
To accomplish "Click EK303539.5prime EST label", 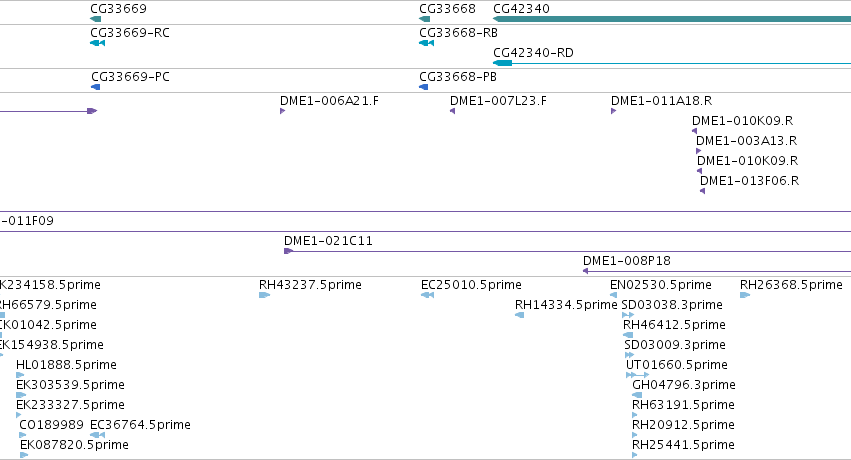I will coord(71,385).
